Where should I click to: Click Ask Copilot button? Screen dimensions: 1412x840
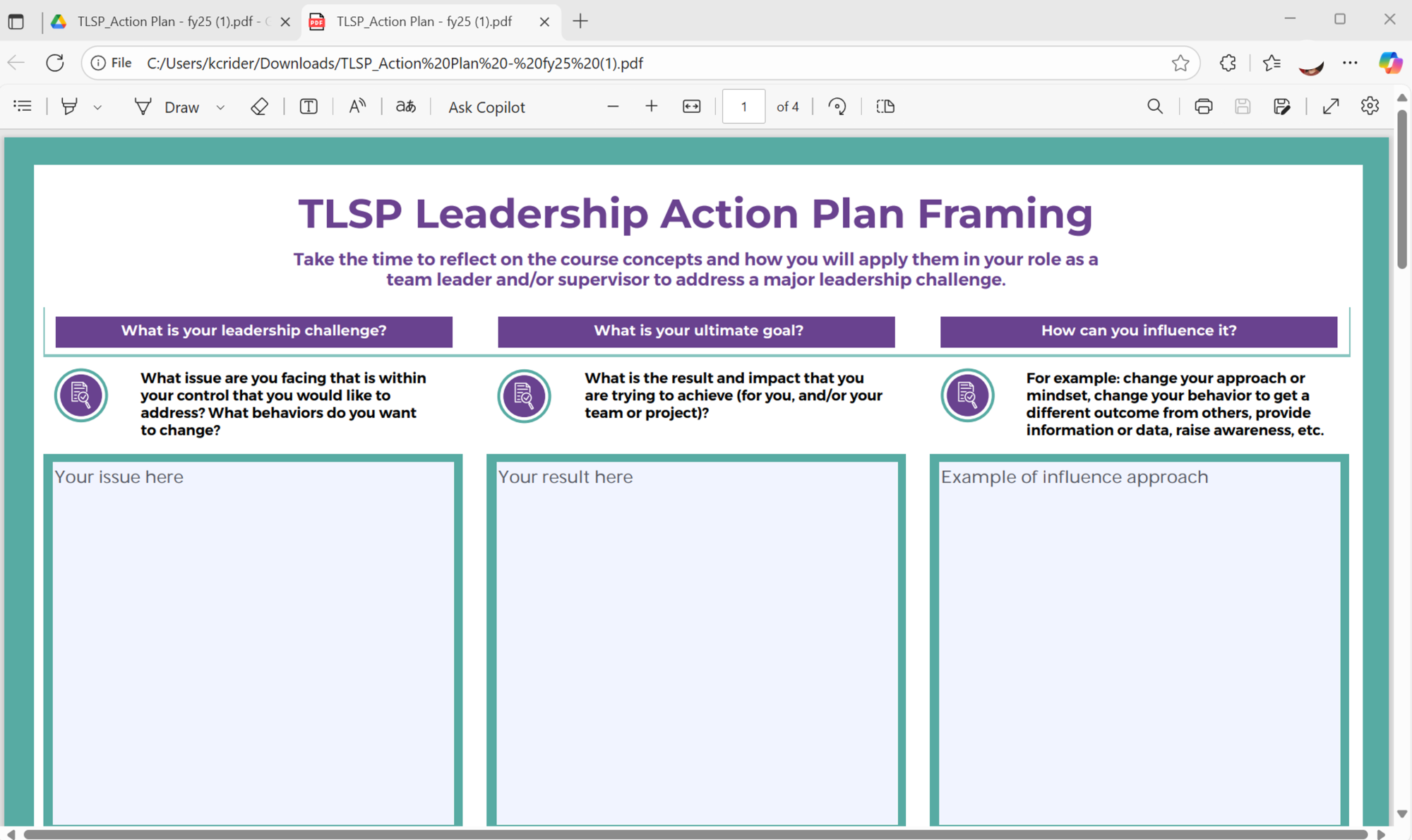click(x=486, y=107)
